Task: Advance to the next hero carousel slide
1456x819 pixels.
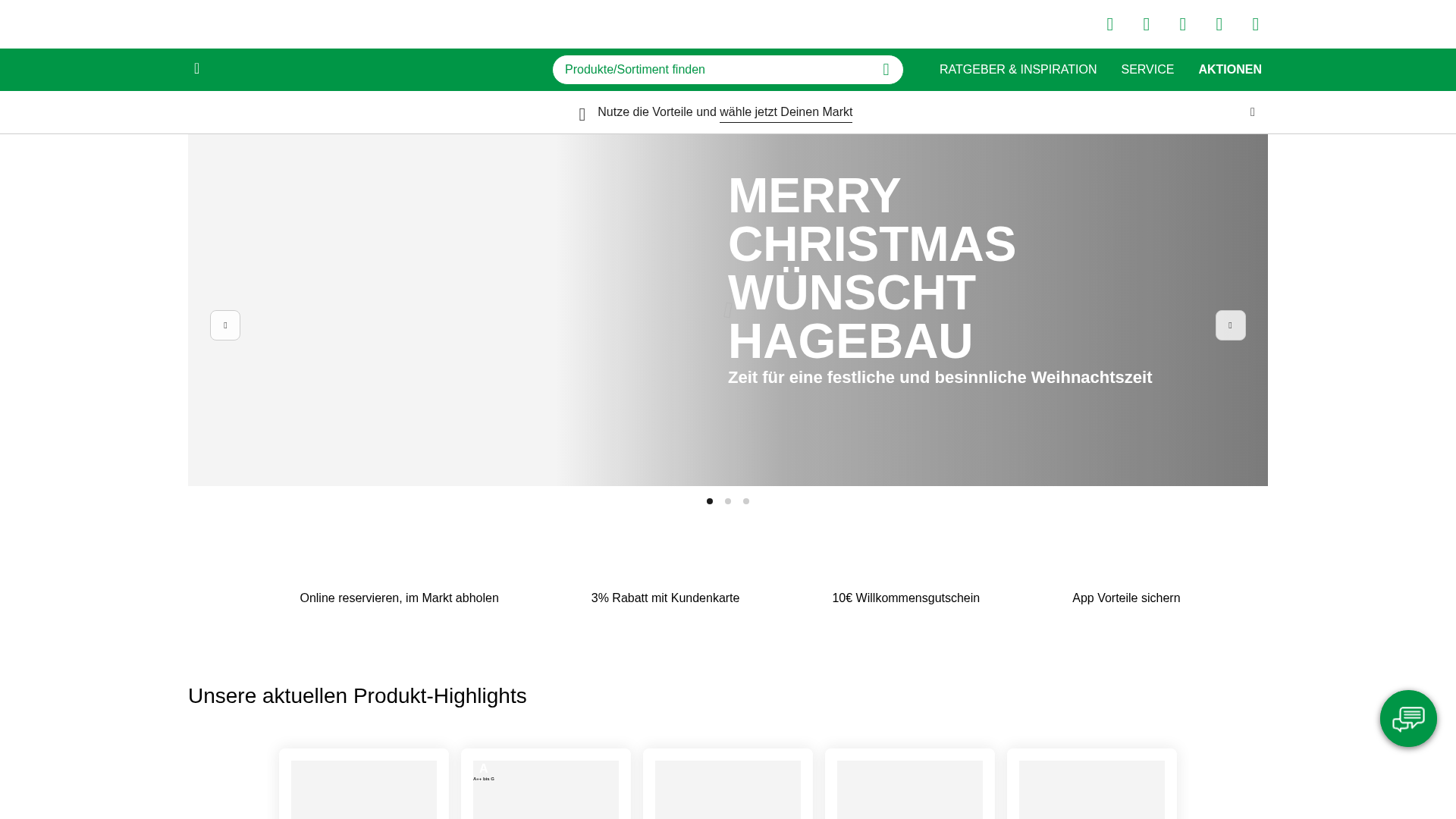Action: [1231, 325]
